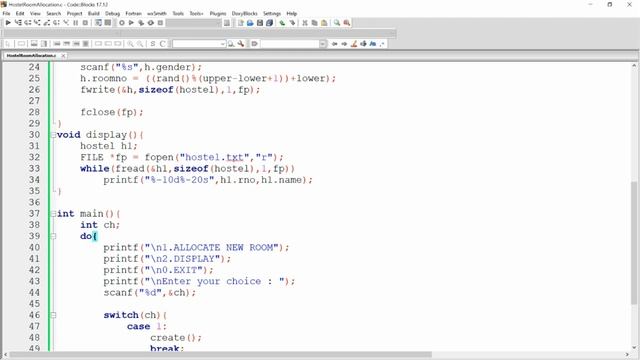The height and width of the screenshot is (360, 640).
Task: Open the Edit menu
Action: (20, 13)
